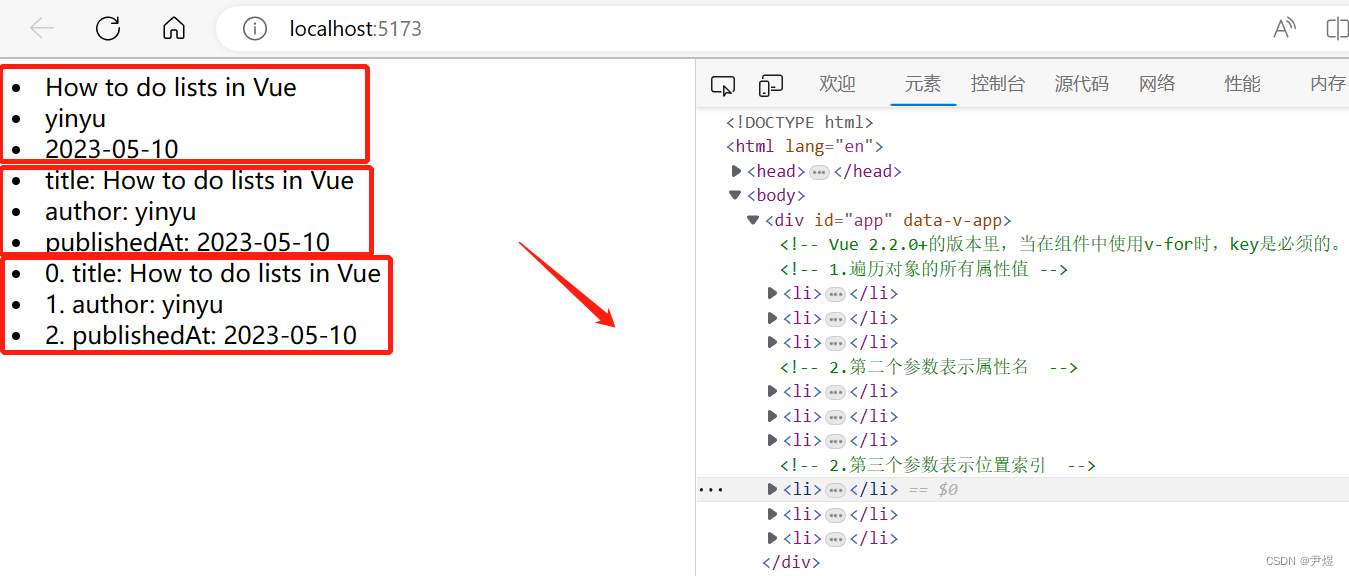
Task: Toggle device emulation icon in DevTools
Action: click(x=770, y=85)
